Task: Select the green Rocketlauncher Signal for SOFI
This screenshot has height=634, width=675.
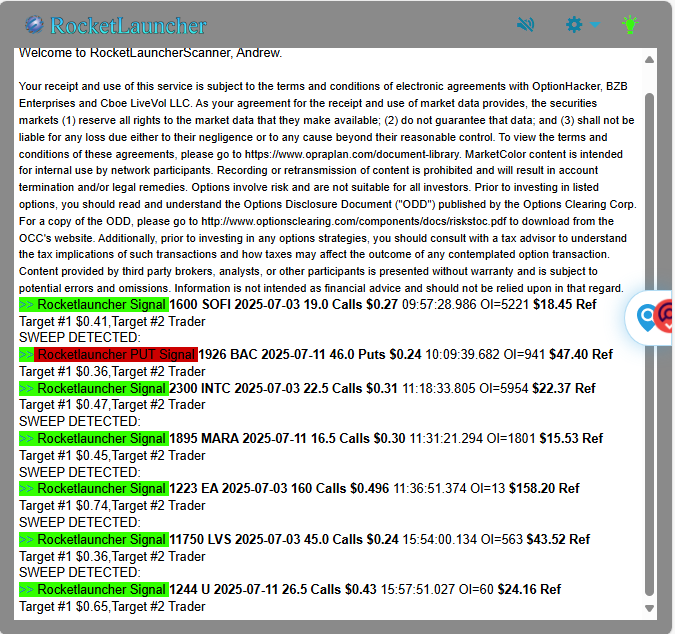Action: pos(94,304)
